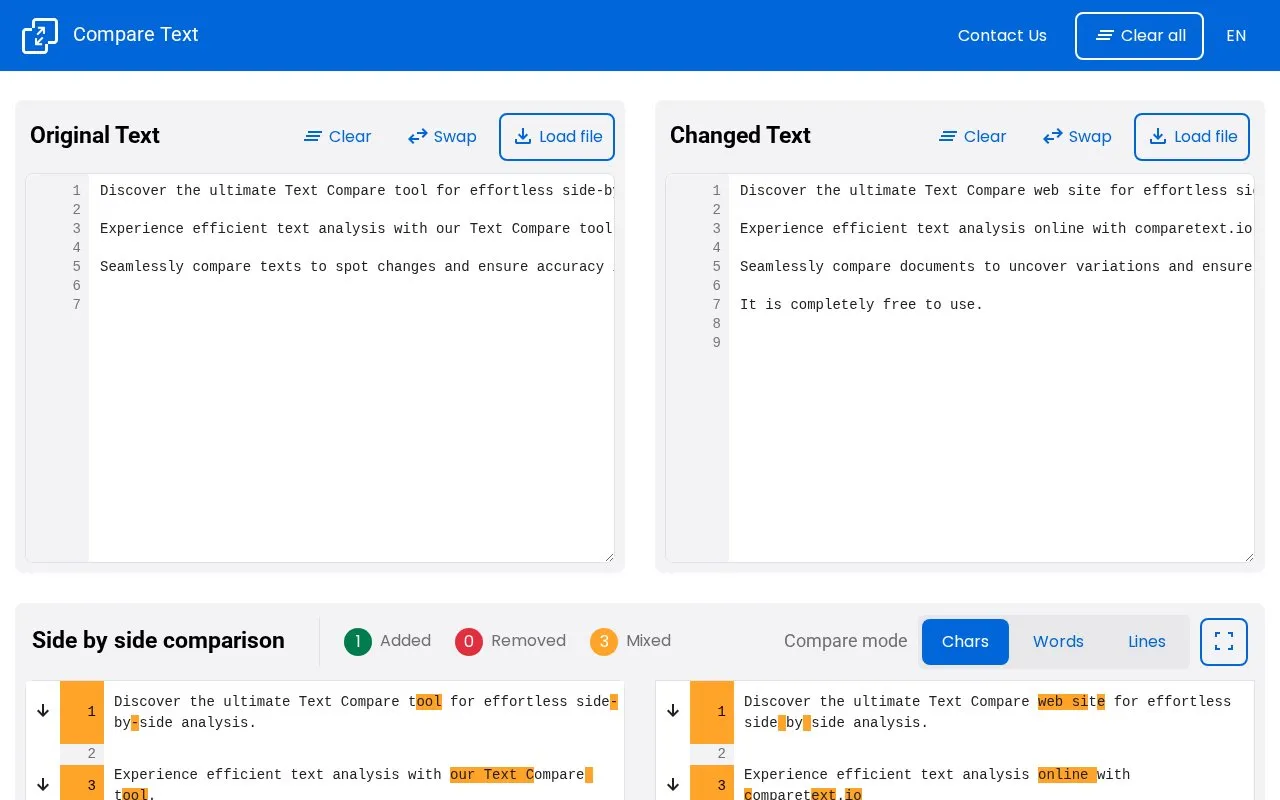Load file into Changed Text
Screen dimensions: 1280x800
[1192, 137]
